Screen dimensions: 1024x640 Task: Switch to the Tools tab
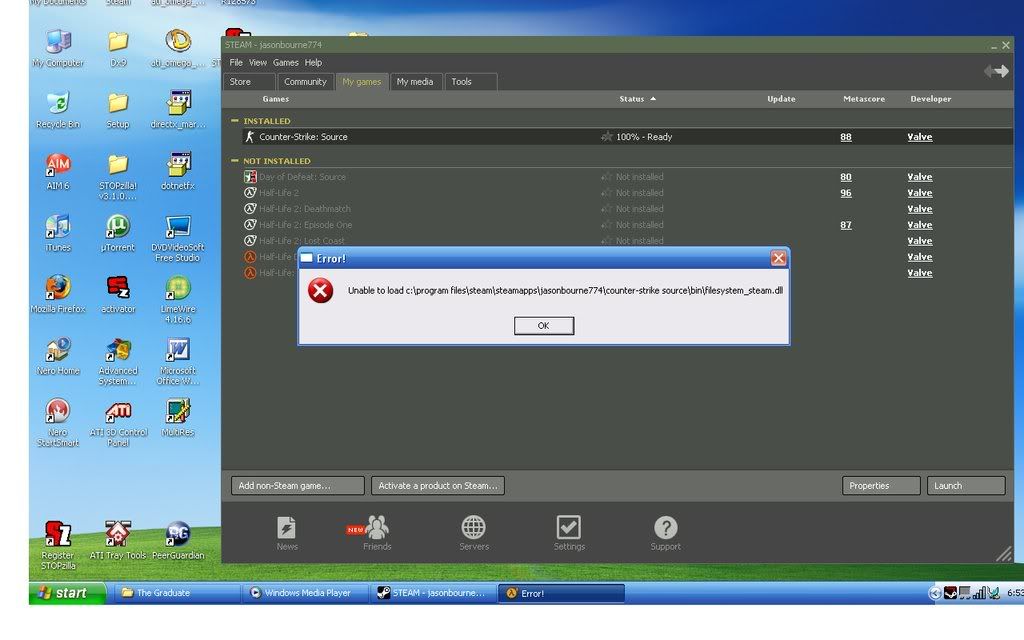click(x=471, y=82)
